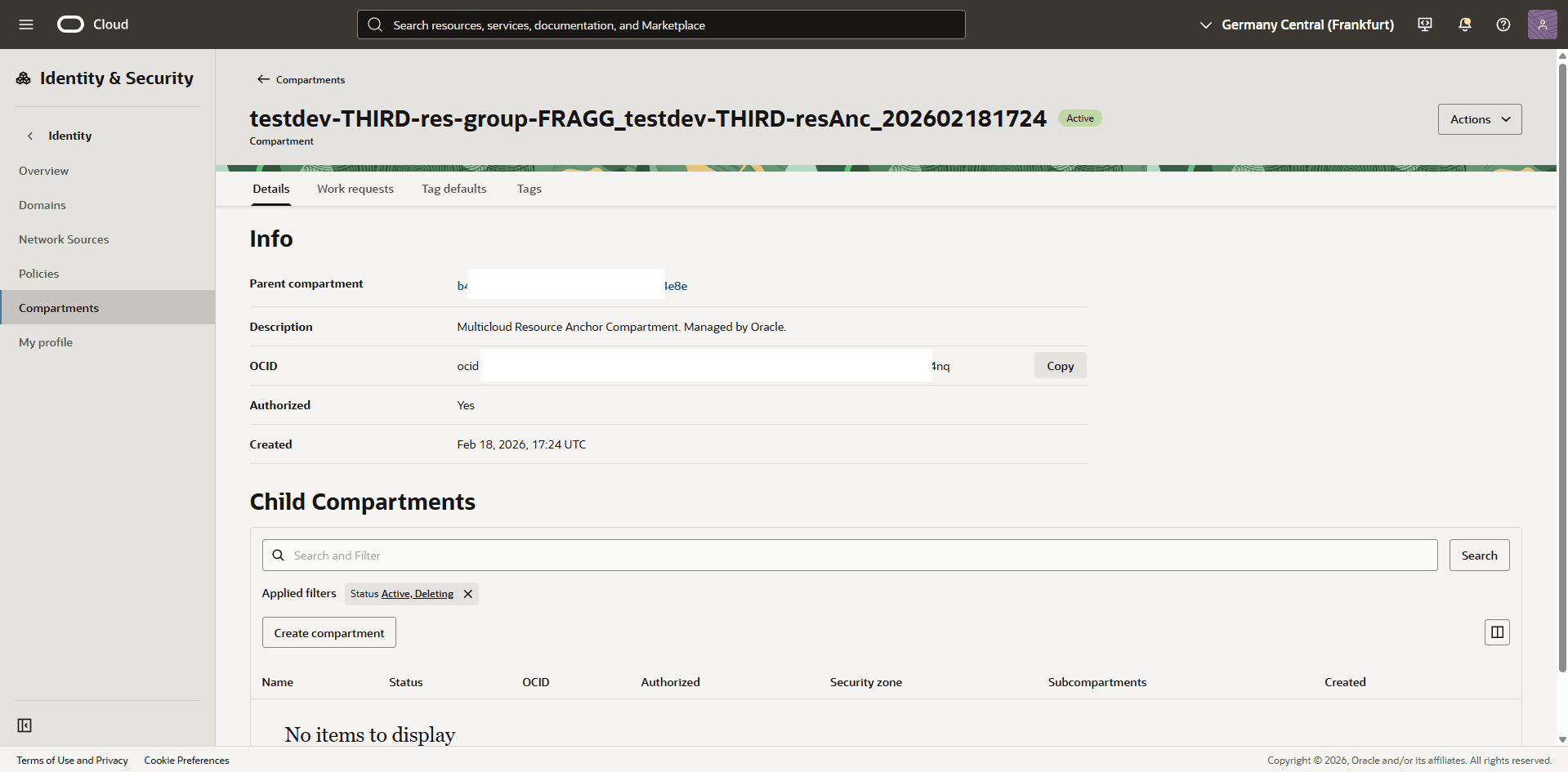This screenshot has height=772, width=1568.
Task: Open Cookie Preferences
Action: [186, 761]
